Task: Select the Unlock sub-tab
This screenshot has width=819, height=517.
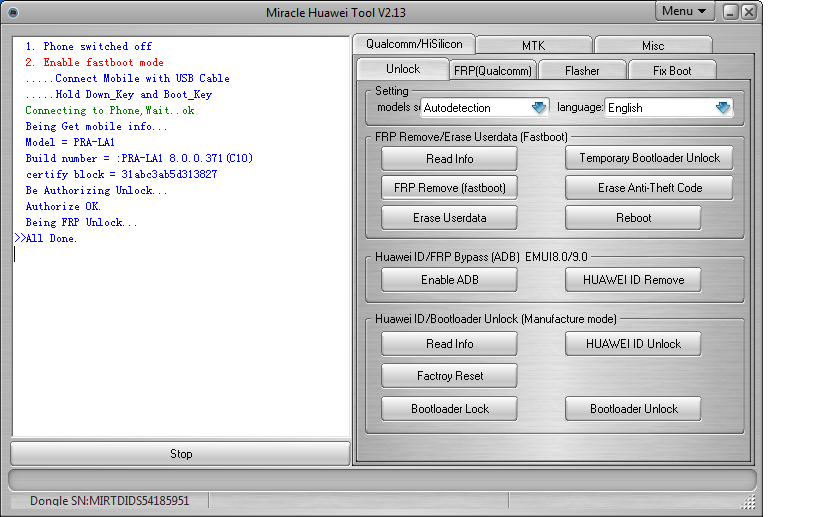Action: pyautogui.click(x=403, y=69)
